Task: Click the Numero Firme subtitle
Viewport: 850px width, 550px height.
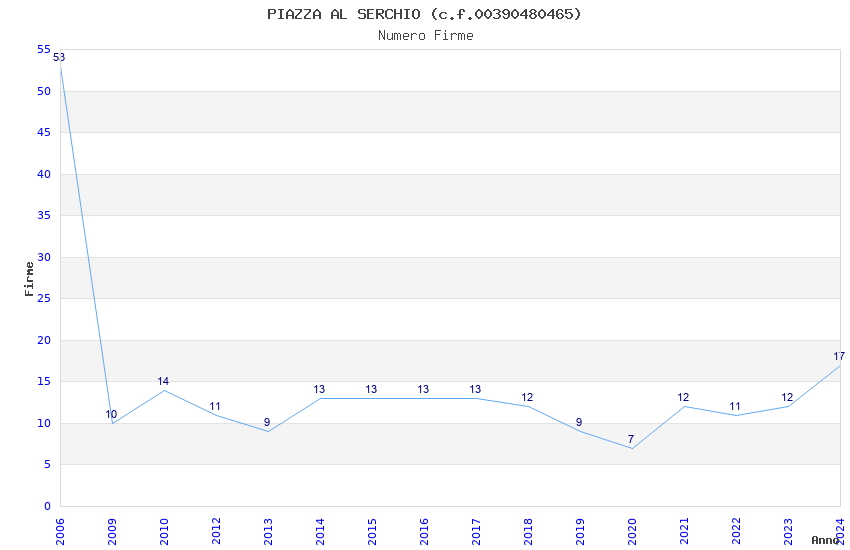Action: point(425,36)
